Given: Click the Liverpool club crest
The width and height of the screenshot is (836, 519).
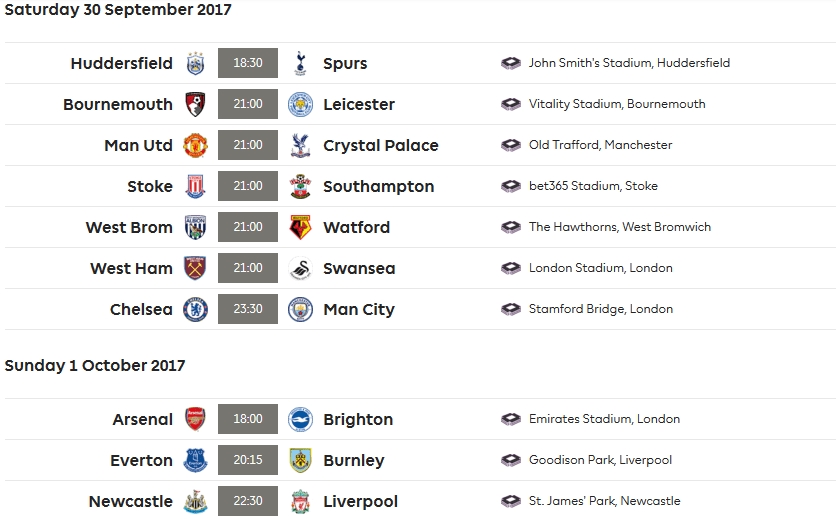Looking at the screenshot, I should click(300, 501).
